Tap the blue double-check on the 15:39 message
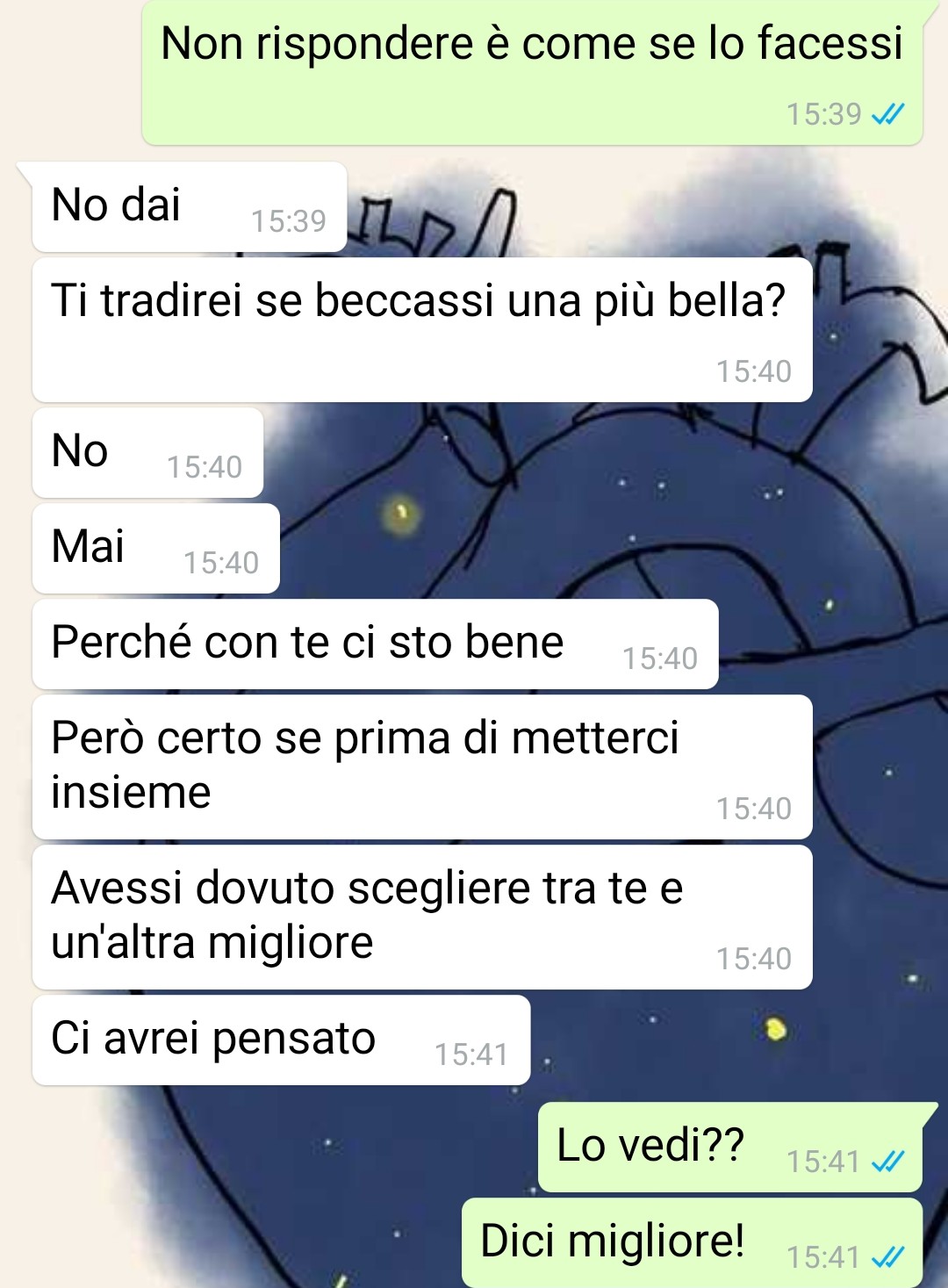Screen dimensions: 948x1288 click(887, 114)
